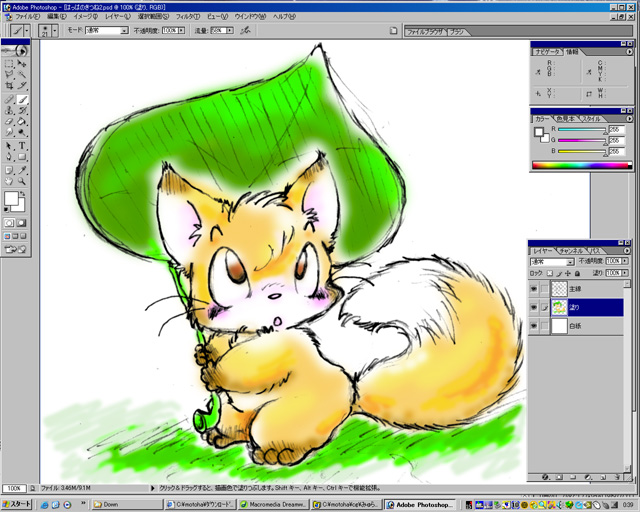Toggle lock transparent pixels checkbox
The width and height of the screenshot is (640, 512).
pos(550,273)
